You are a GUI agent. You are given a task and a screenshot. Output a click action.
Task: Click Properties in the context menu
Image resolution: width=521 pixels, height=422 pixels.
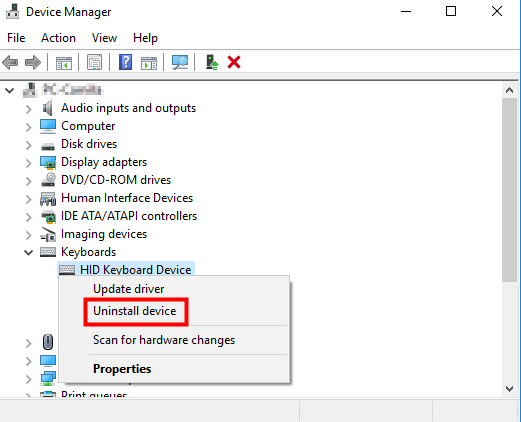coord(122,369)
